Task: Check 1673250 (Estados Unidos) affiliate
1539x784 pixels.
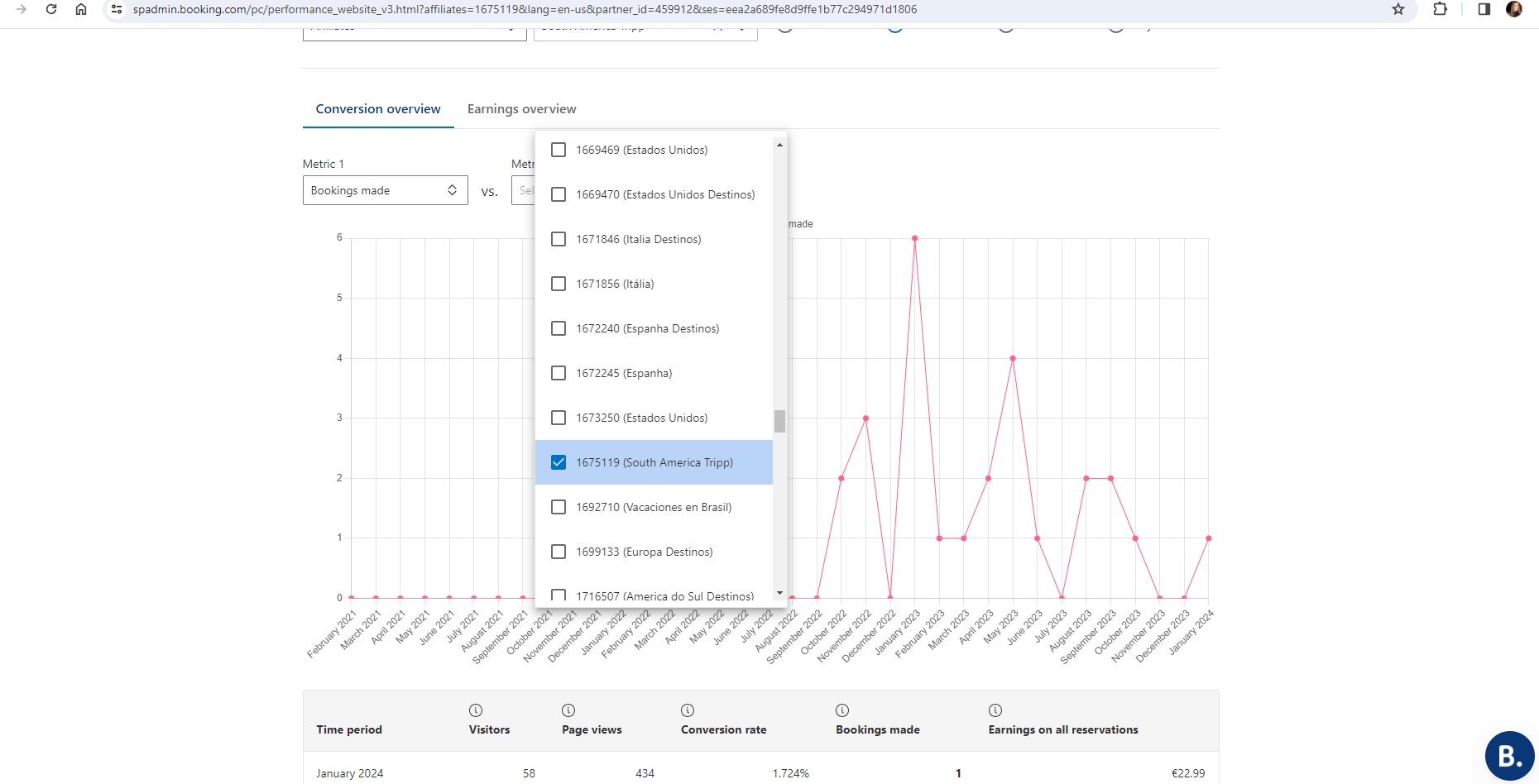Action: [559, 418]
